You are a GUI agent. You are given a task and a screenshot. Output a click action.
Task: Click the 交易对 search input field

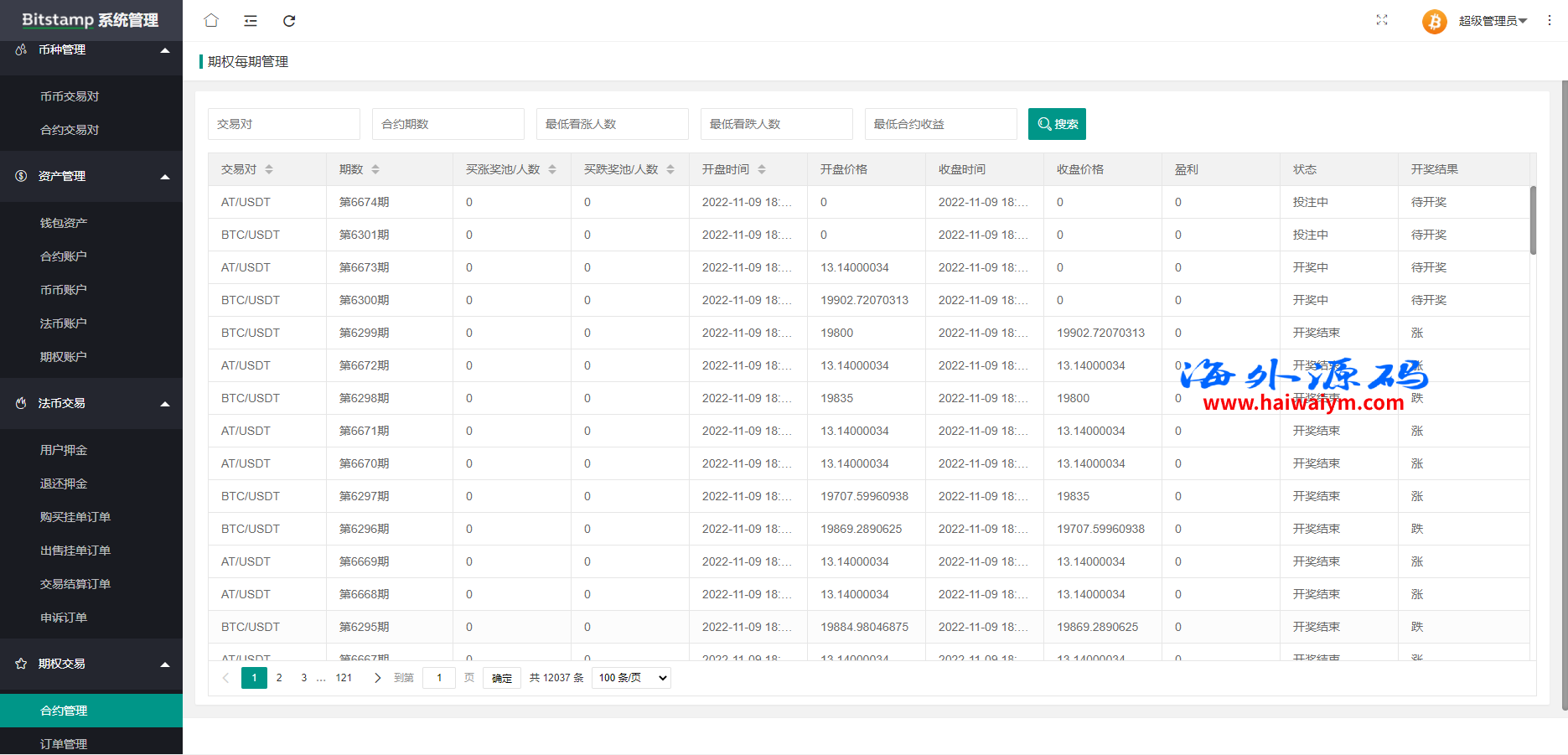click(283, 124)
